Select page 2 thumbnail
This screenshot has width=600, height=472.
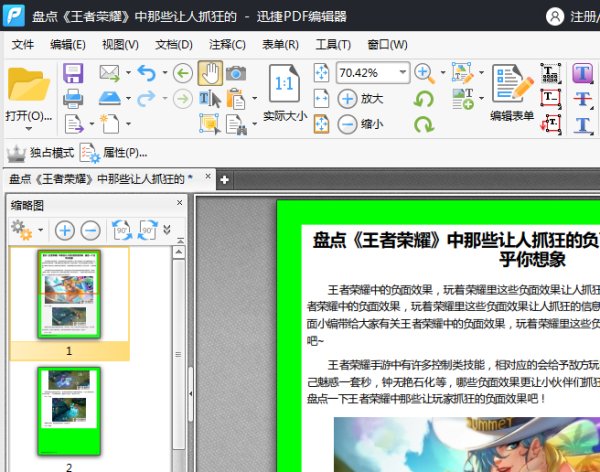click(x=69, y=411)
